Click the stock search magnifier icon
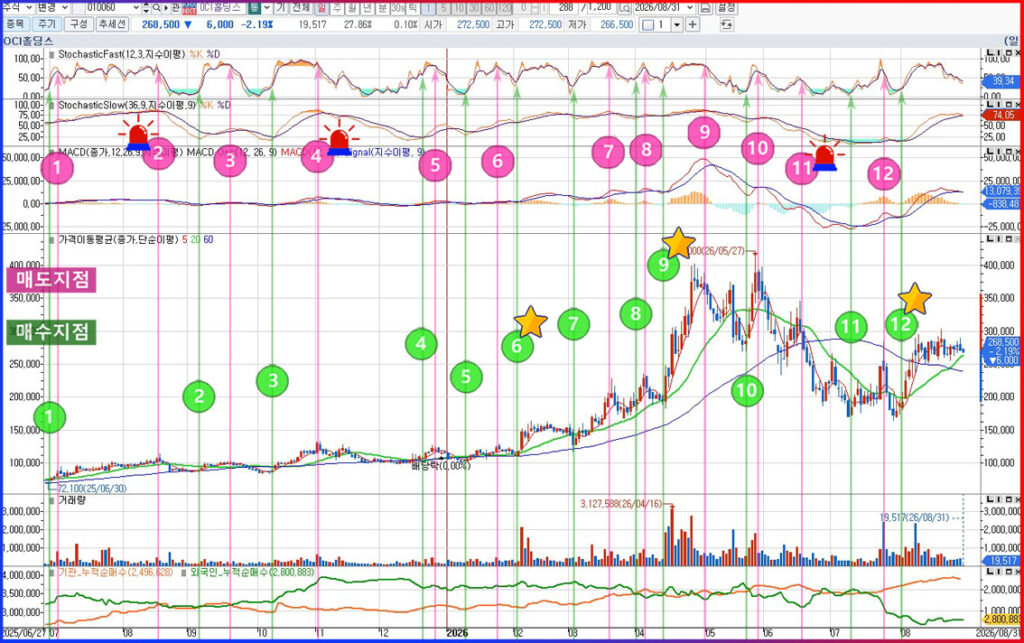Viewport: 1024px width, 643px height. click(x=157, y=8)
